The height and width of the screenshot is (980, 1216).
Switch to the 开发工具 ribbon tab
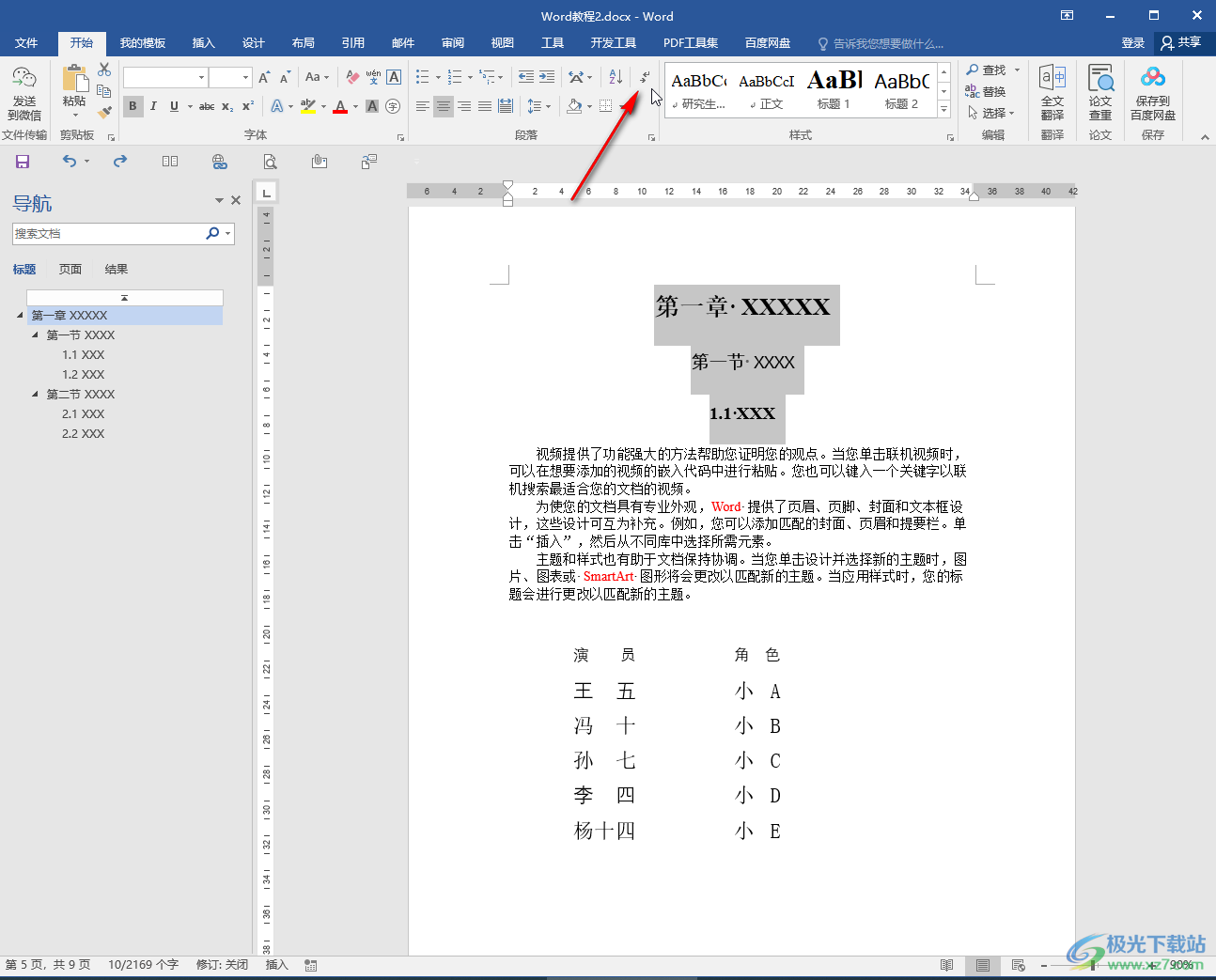[614, 43]
